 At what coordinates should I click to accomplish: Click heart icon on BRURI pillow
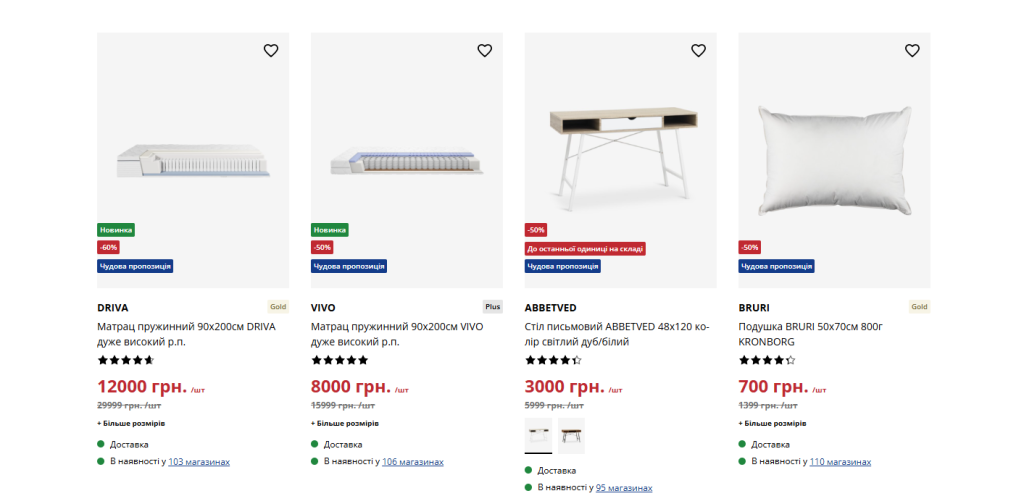click(912, 50)
